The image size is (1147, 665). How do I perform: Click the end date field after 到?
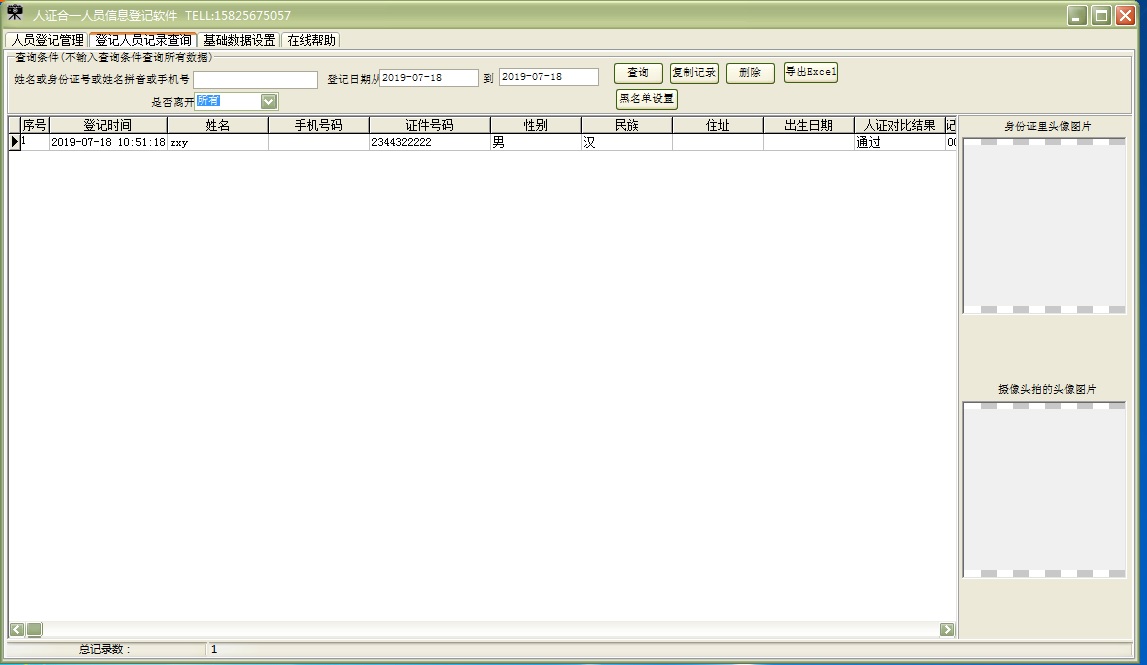[548, 77]
